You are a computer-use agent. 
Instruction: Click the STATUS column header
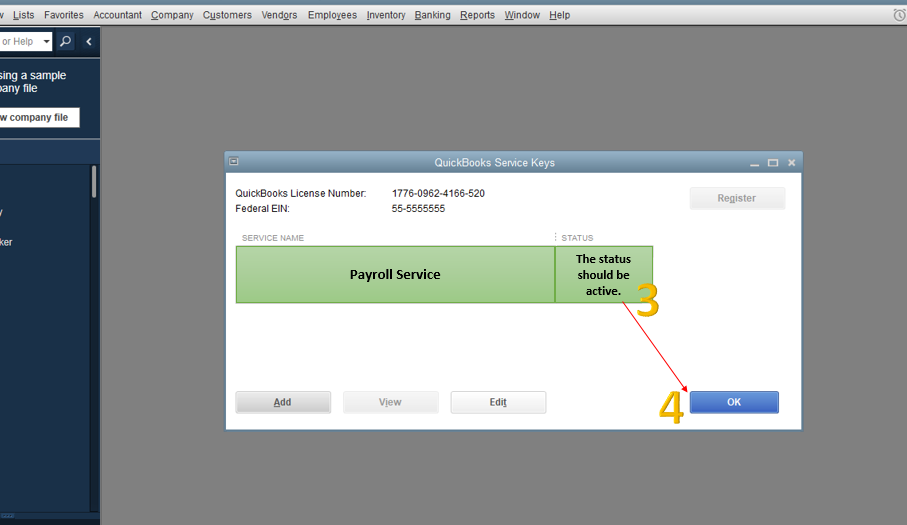tap(577, 238)
